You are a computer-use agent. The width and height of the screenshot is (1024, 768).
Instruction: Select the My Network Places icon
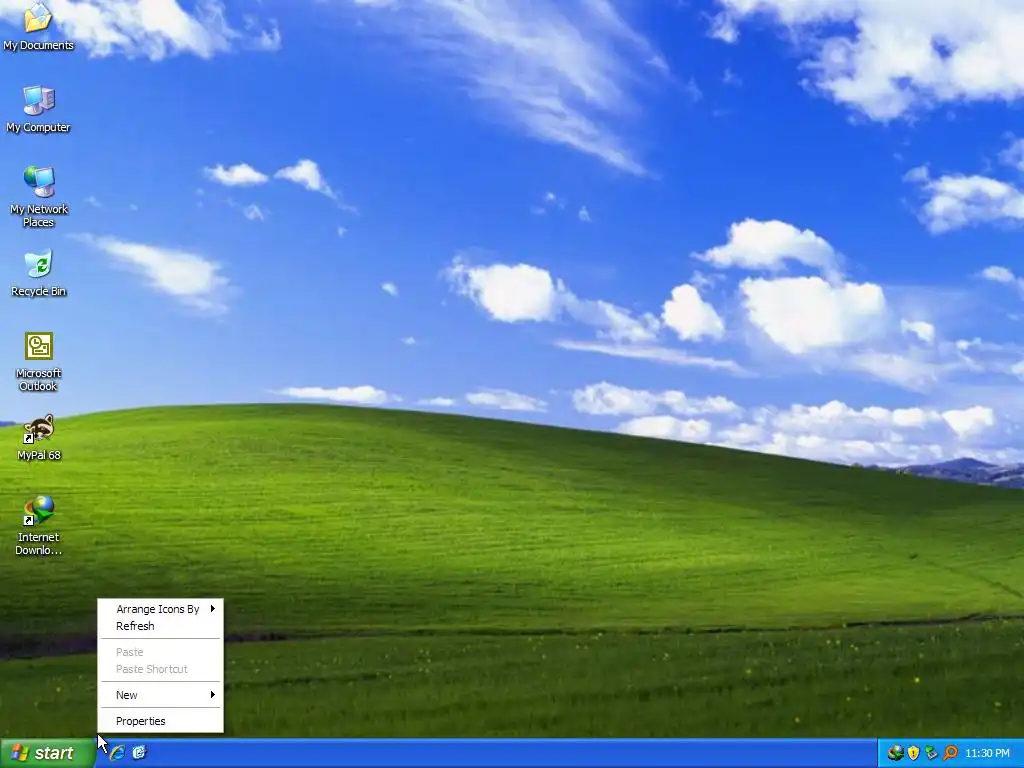tap(39, 197)
